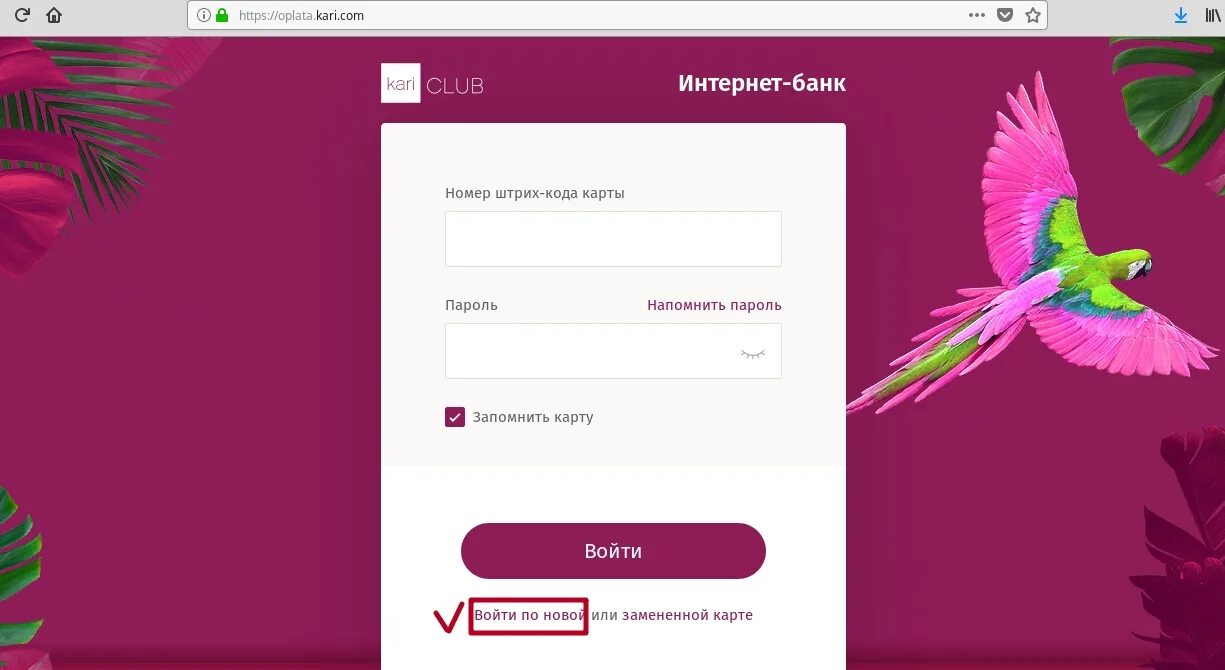Image resolution: width=1225 pixels, height=670 pixels.
Task: Open the Напомнить пароль link
Action: 714,305
